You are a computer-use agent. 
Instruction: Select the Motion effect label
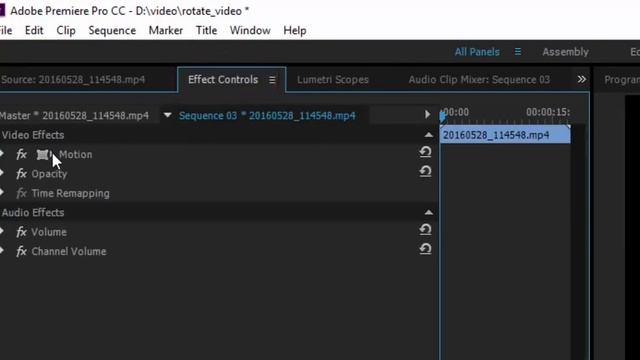(76, 155)
